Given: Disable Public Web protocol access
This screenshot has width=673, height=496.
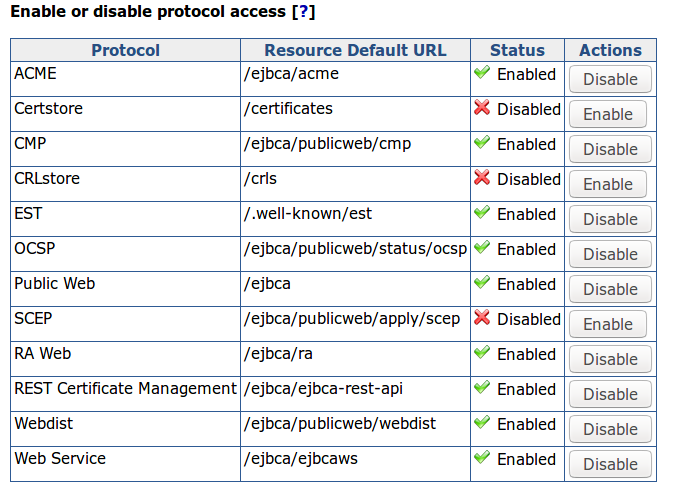Looking at the screenshot, I should [x=610, y=289].
